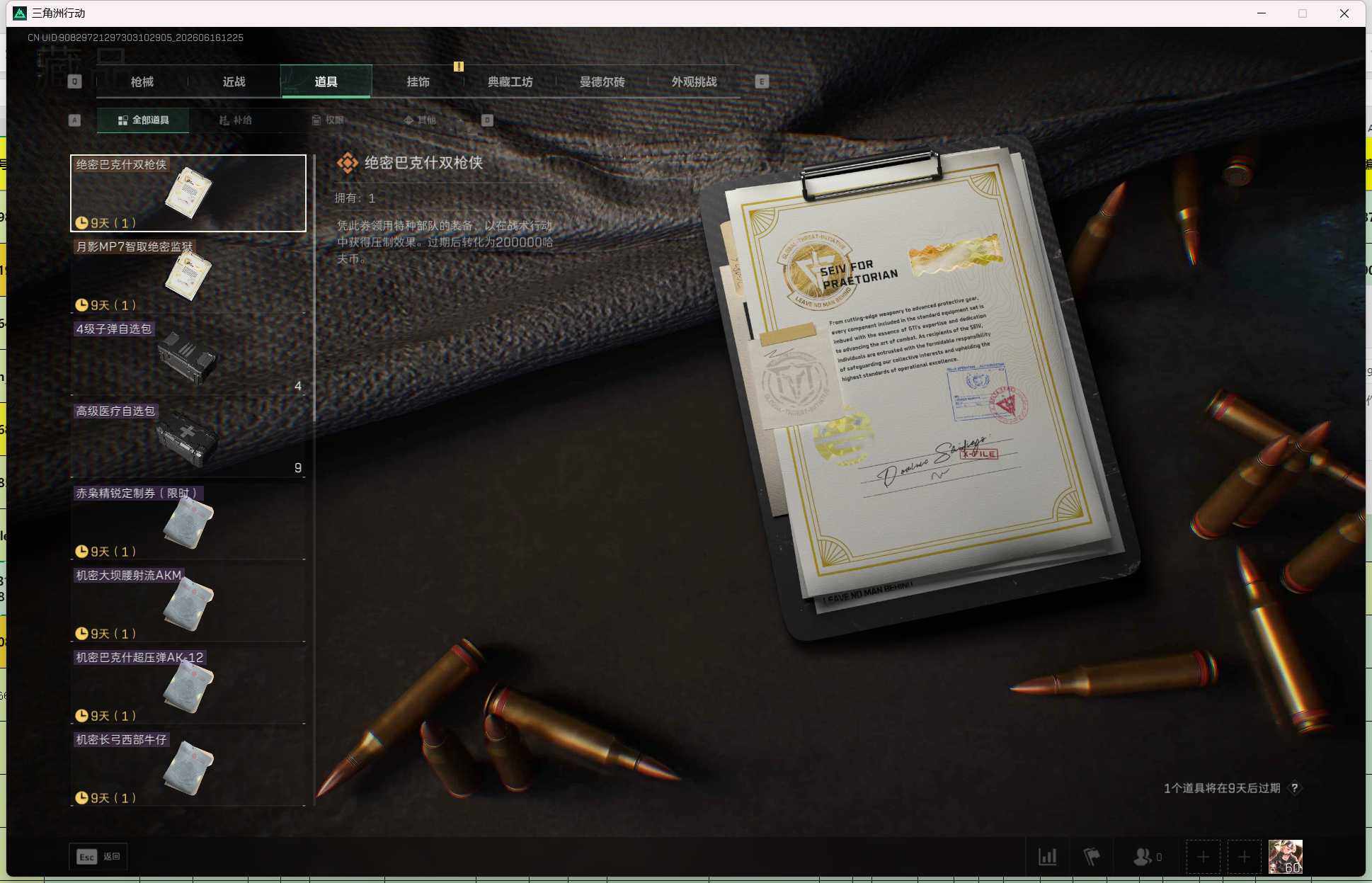Open the 枪械 tab

click(142, 81)
